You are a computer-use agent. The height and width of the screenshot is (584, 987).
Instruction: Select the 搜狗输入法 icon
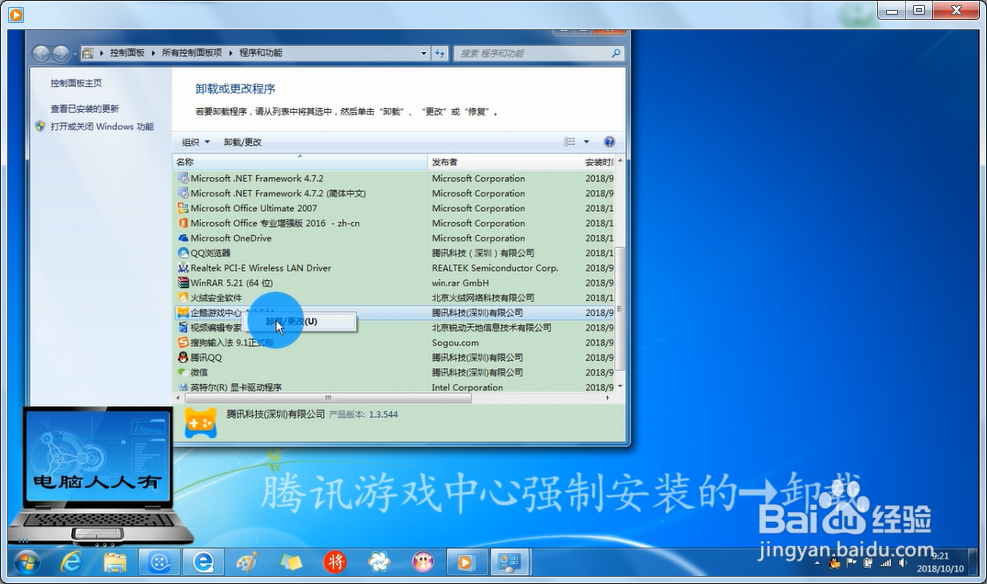(x=183, y=342)
